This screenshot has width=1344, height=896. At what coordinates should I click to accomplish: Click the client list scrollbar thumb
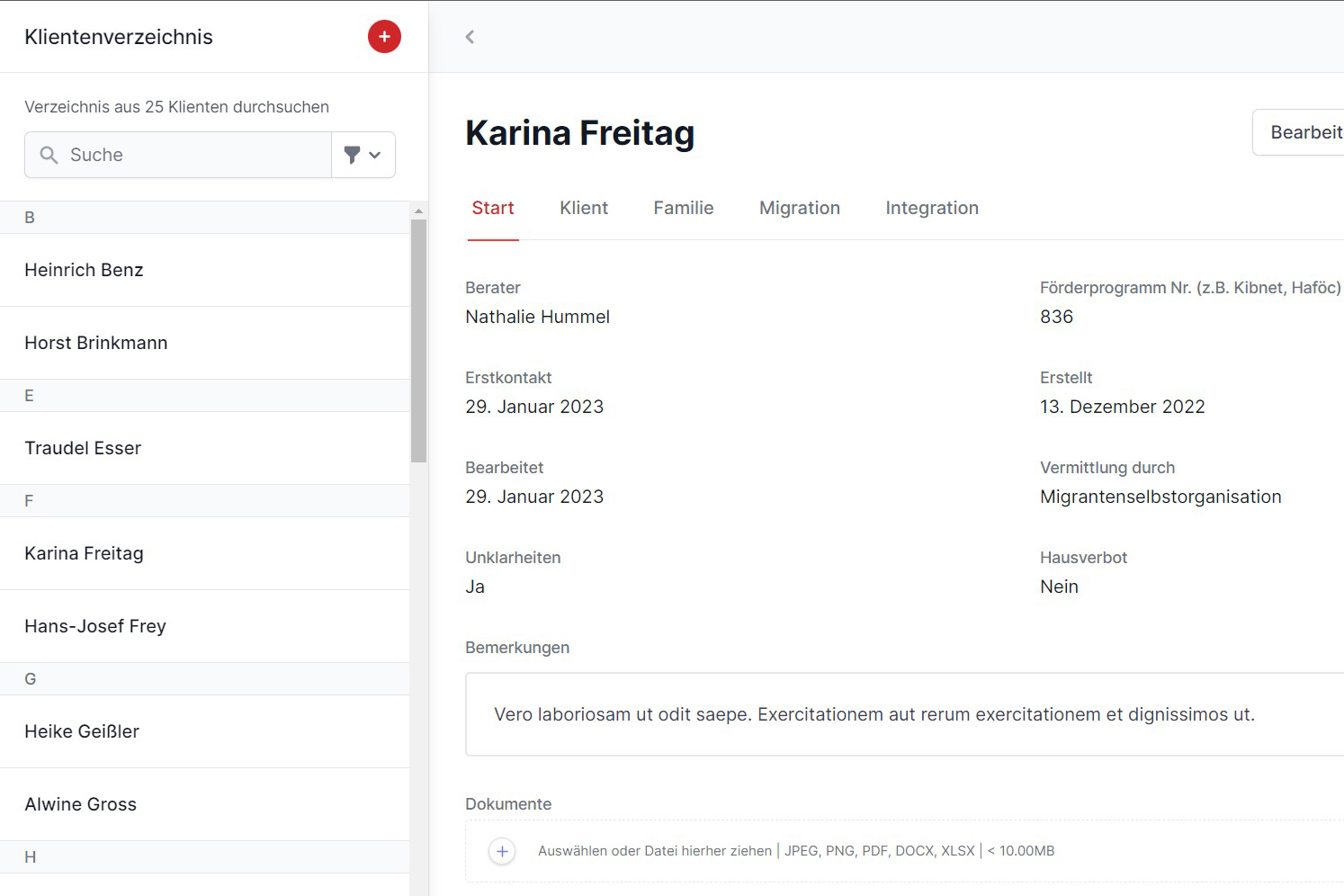pyautogui.click(x=418, y=340)
